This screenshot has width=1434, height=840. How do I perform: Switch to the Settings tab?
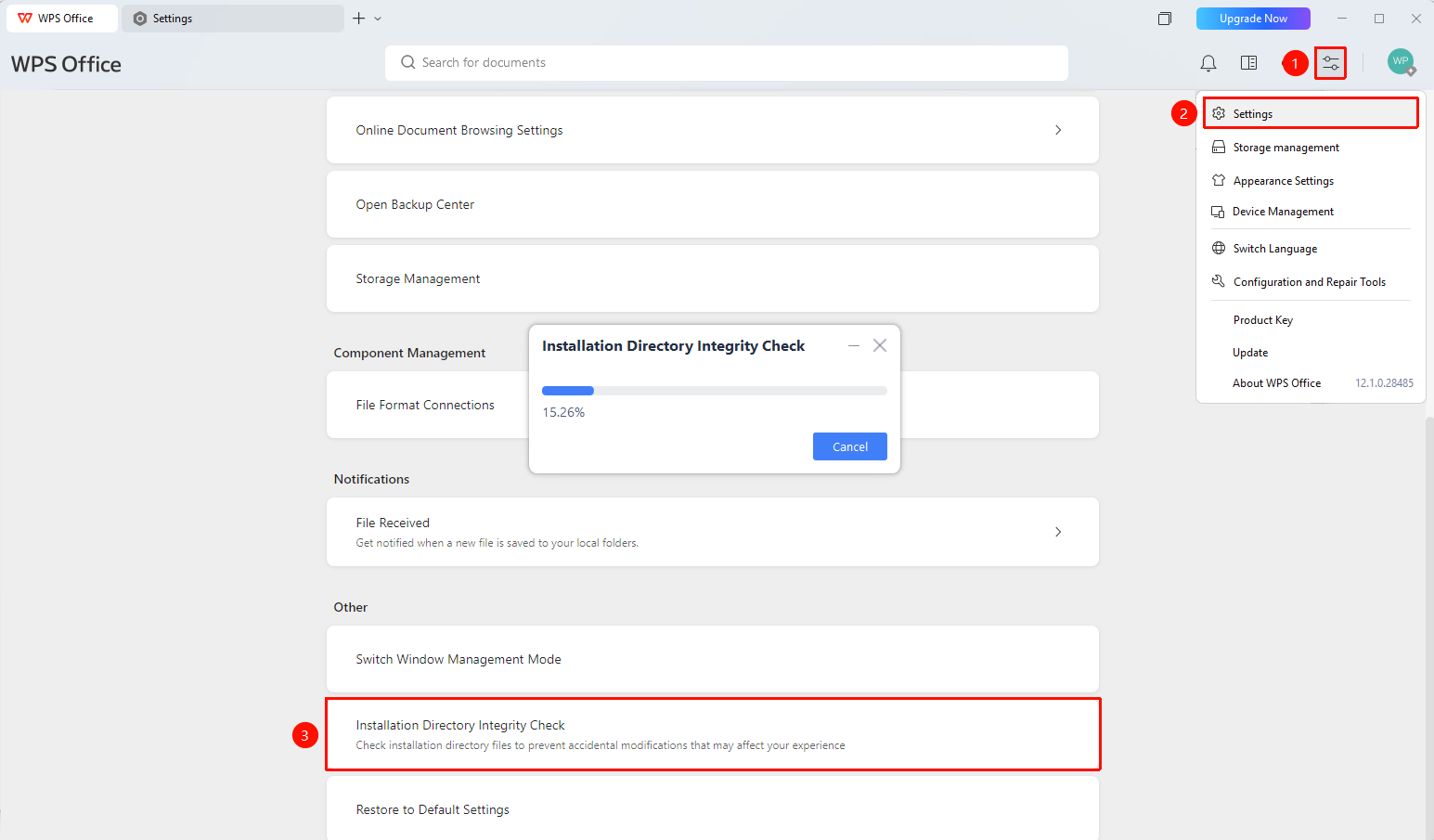tap(232, 19)
